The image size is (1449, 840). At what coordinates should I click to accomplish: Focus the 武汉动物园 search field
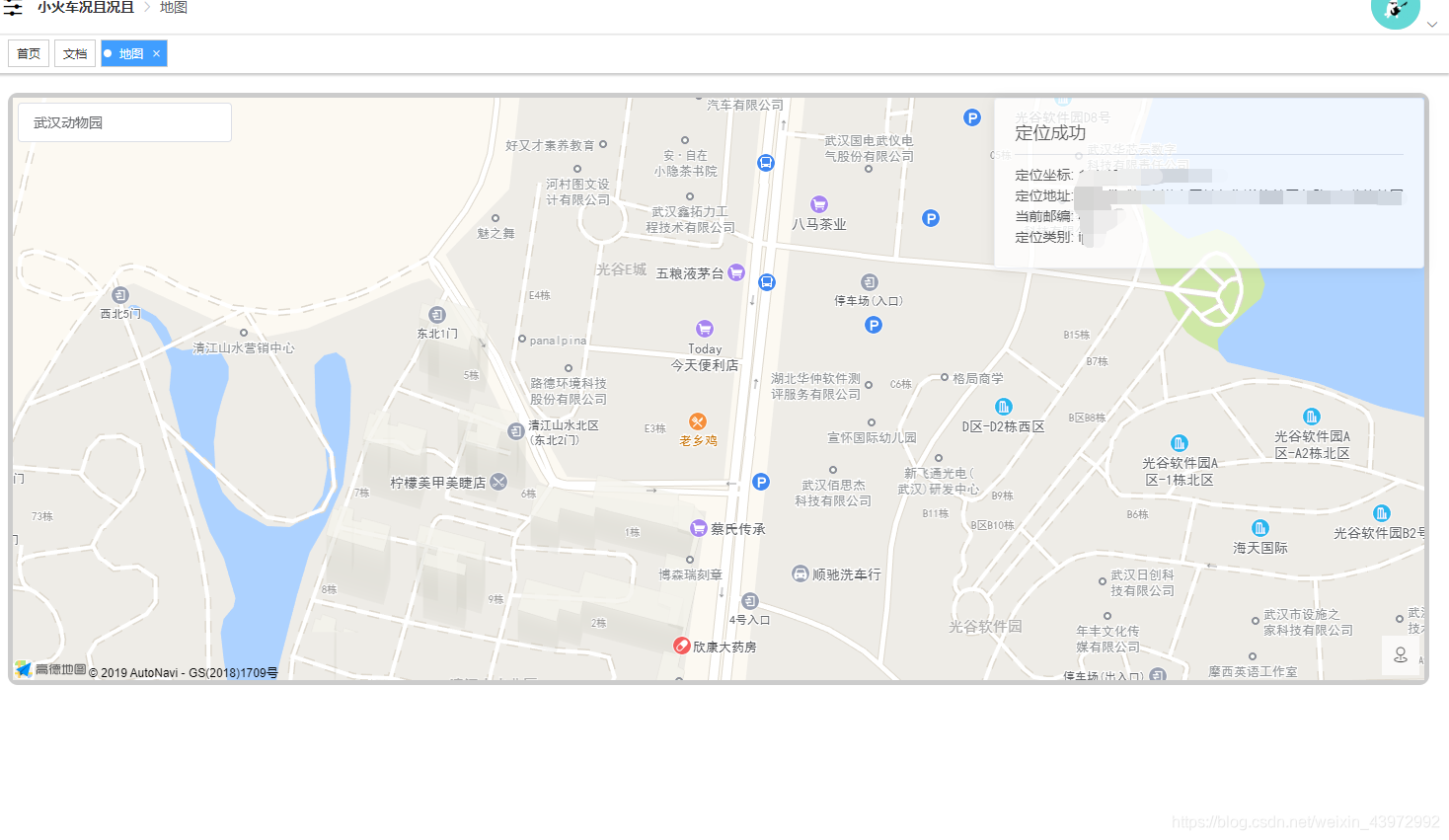(124, 122)
